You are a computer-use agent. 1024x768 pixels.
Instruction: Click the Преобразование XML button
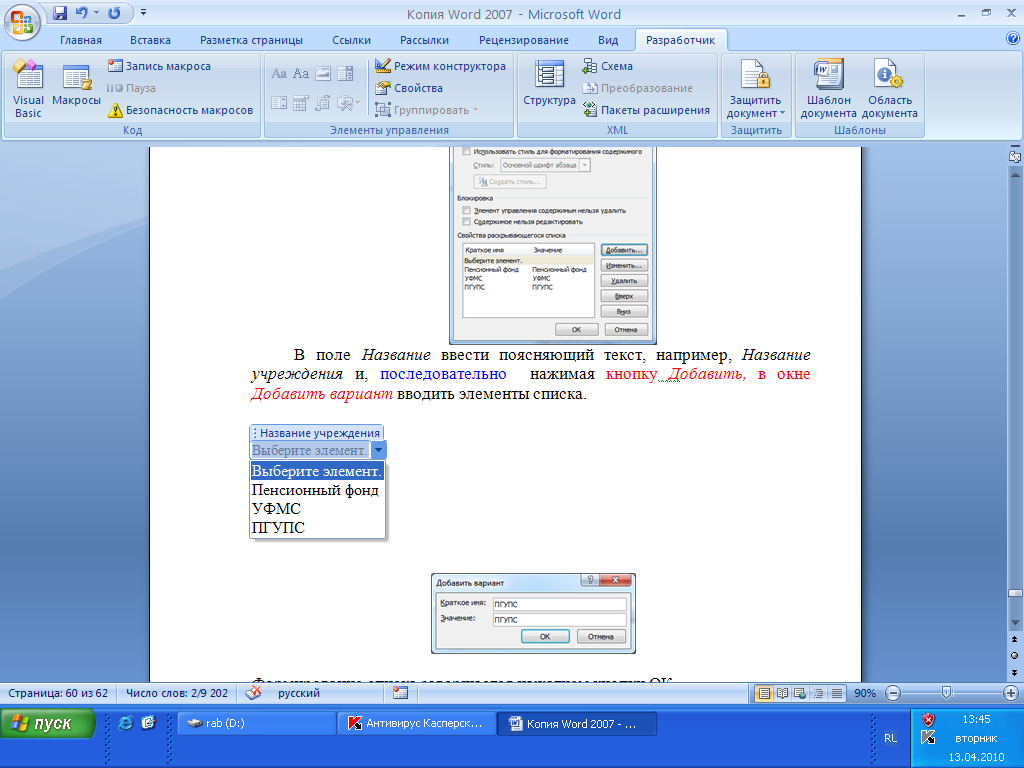click(x=637, y=88)
